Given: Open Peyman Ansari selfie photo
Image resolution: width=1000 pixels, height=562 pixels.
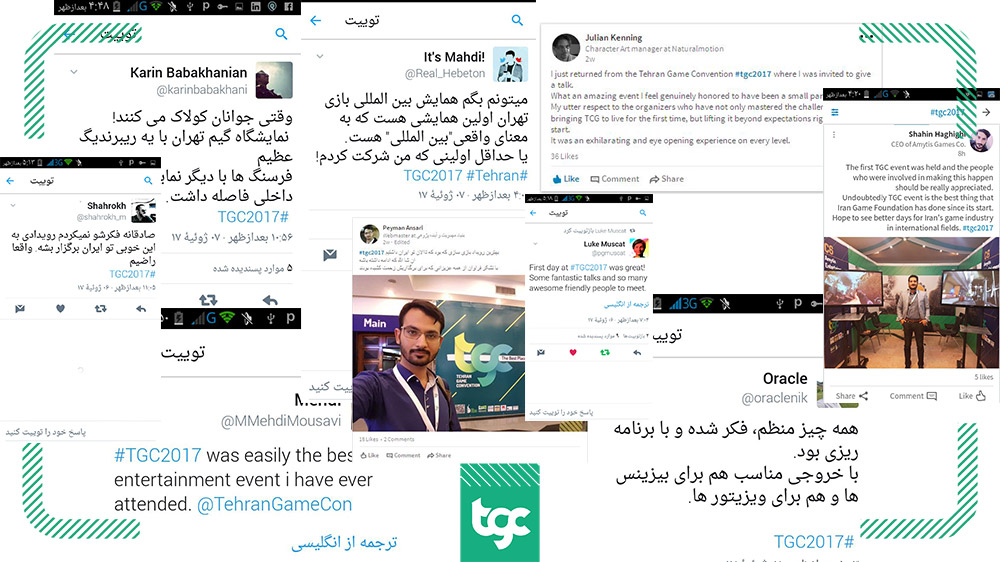Looking at the screenshot, I should tap(439, 353).
